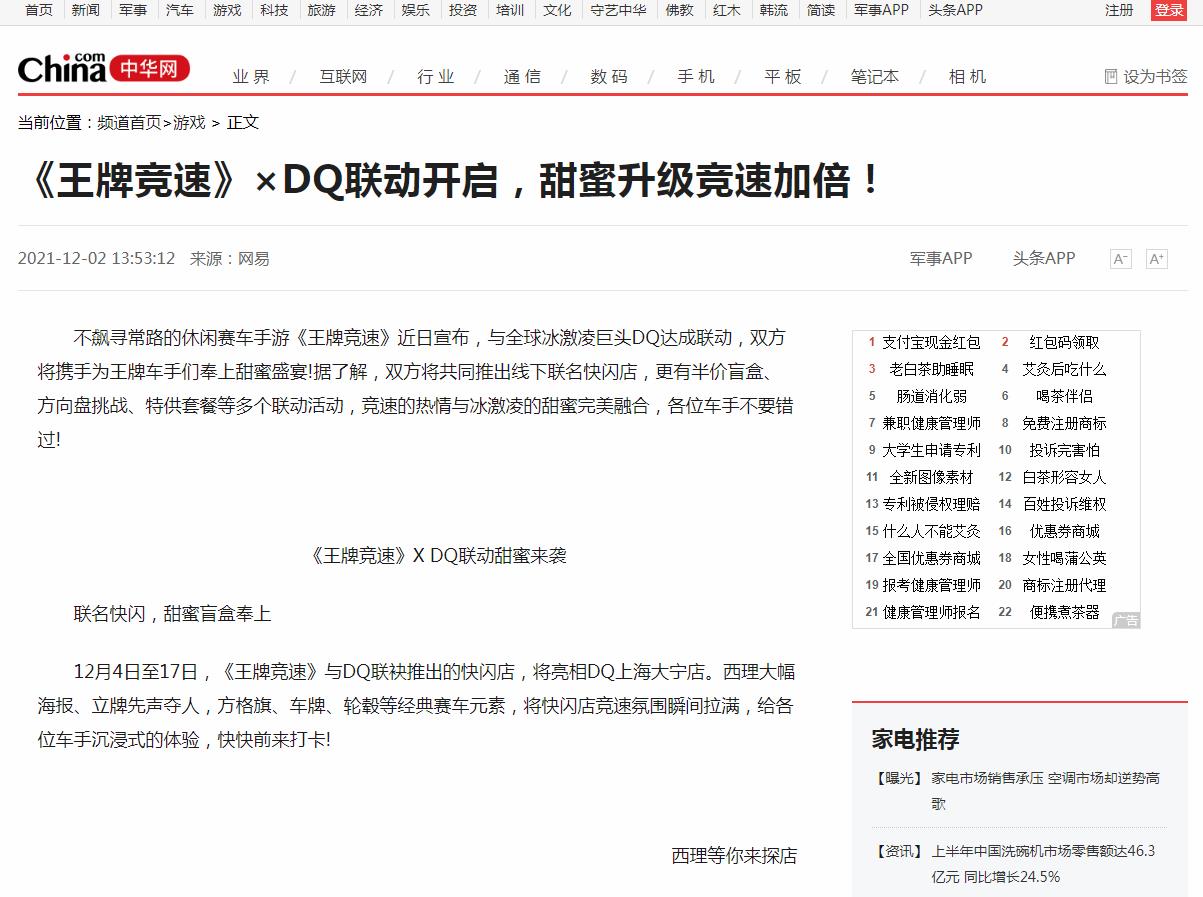Open 新闻 in top navigation
Screen dimensions: 1203x897
tap(86, 10)
